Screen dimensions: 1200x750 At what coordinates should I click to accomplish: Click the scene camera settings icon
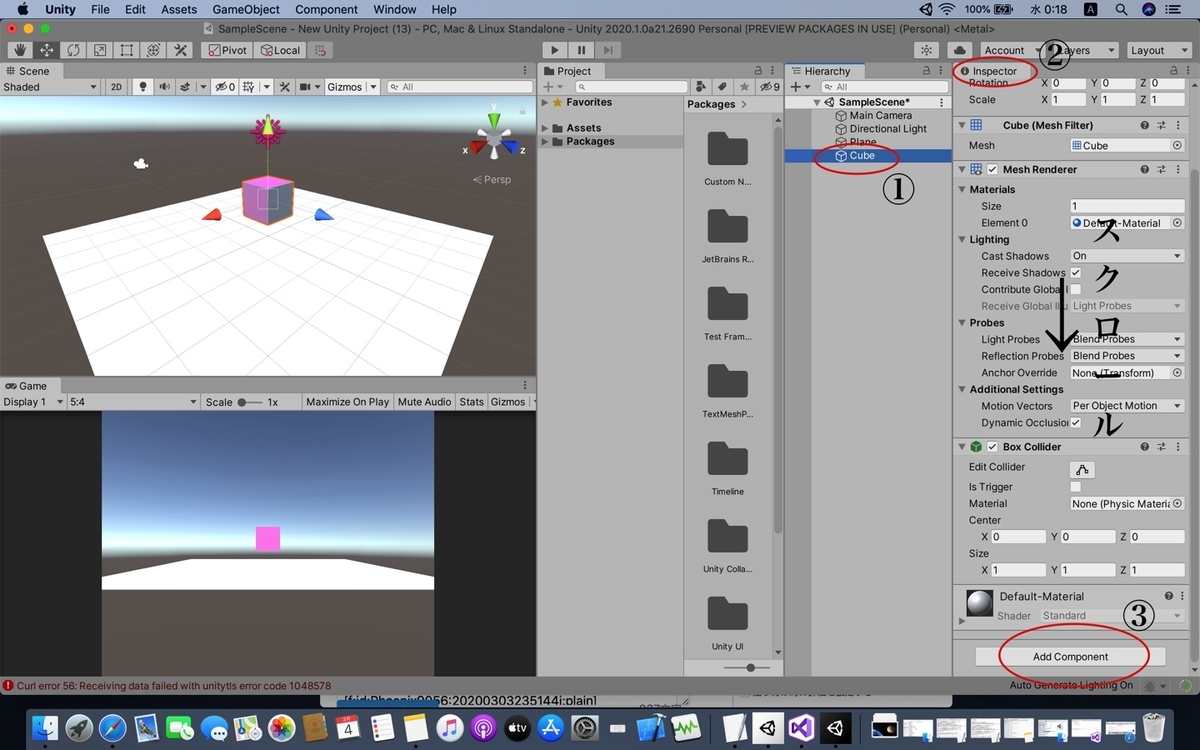click(x=307, y=87)
